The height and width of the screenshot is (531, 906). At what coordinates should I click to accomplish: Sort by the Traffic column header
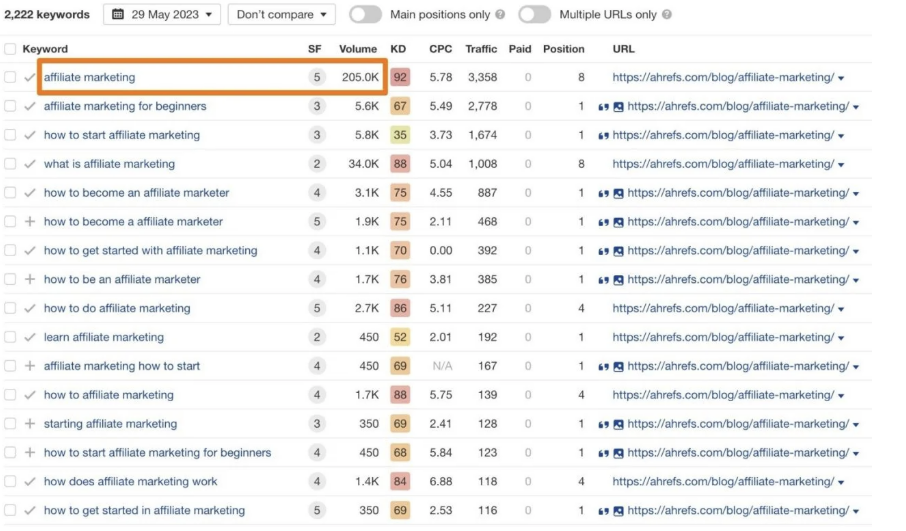click(x=481, y=49)
